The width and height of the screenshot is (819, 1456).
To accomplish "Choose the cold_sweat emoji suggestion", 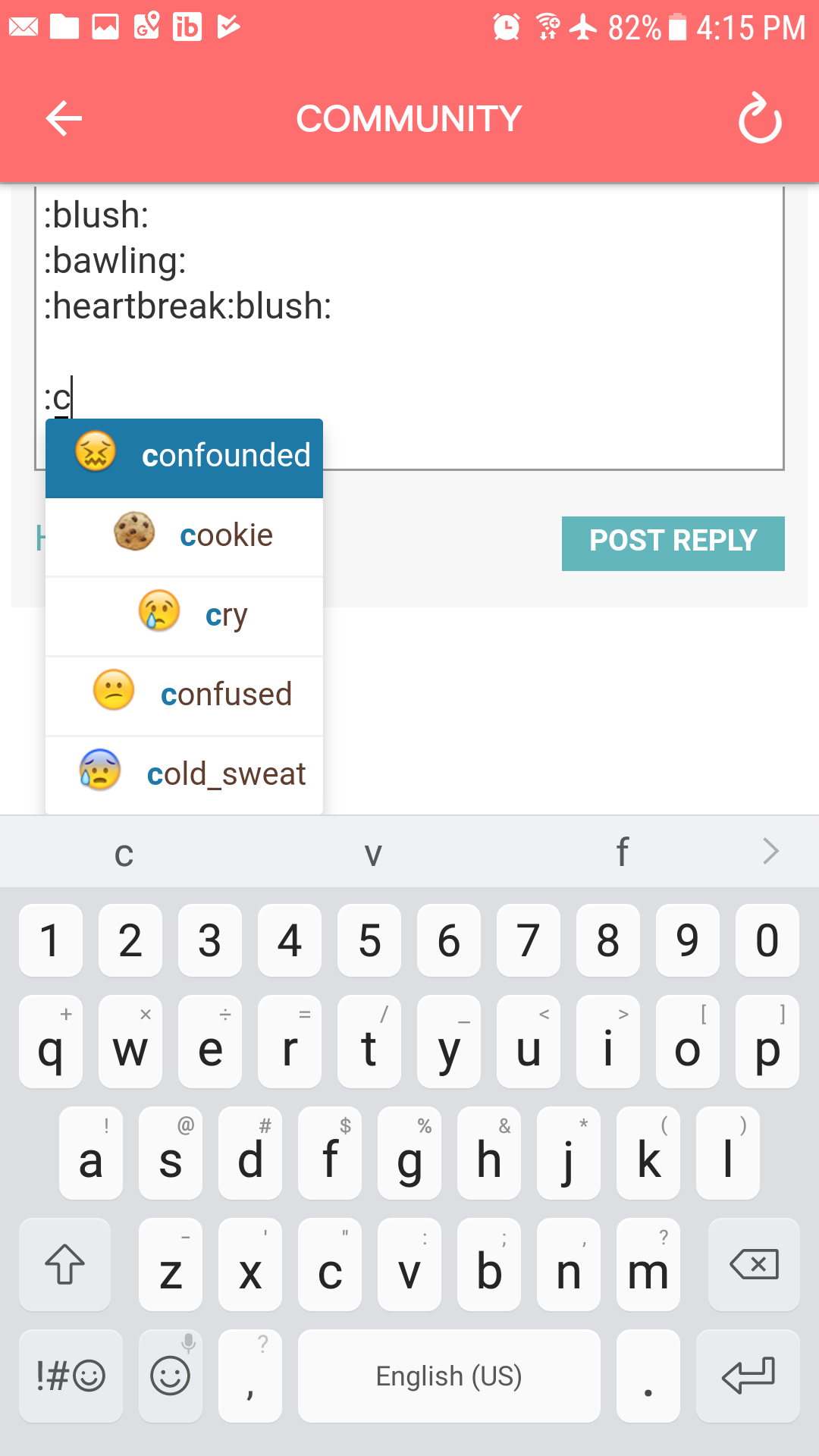I will coord(184,775).
